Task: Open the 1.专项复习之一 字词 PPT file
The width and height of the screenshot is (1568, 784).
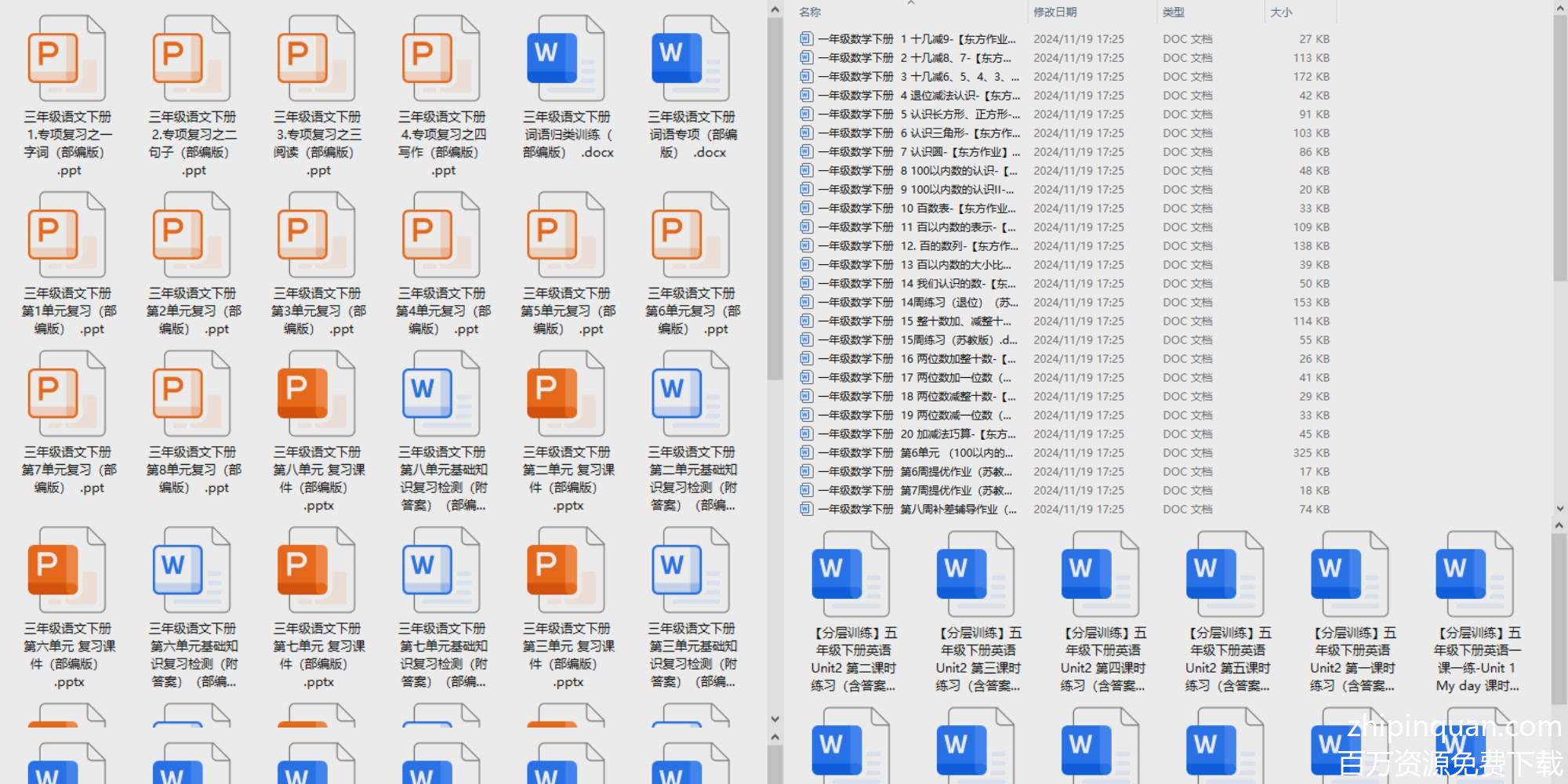Action: 67,59
